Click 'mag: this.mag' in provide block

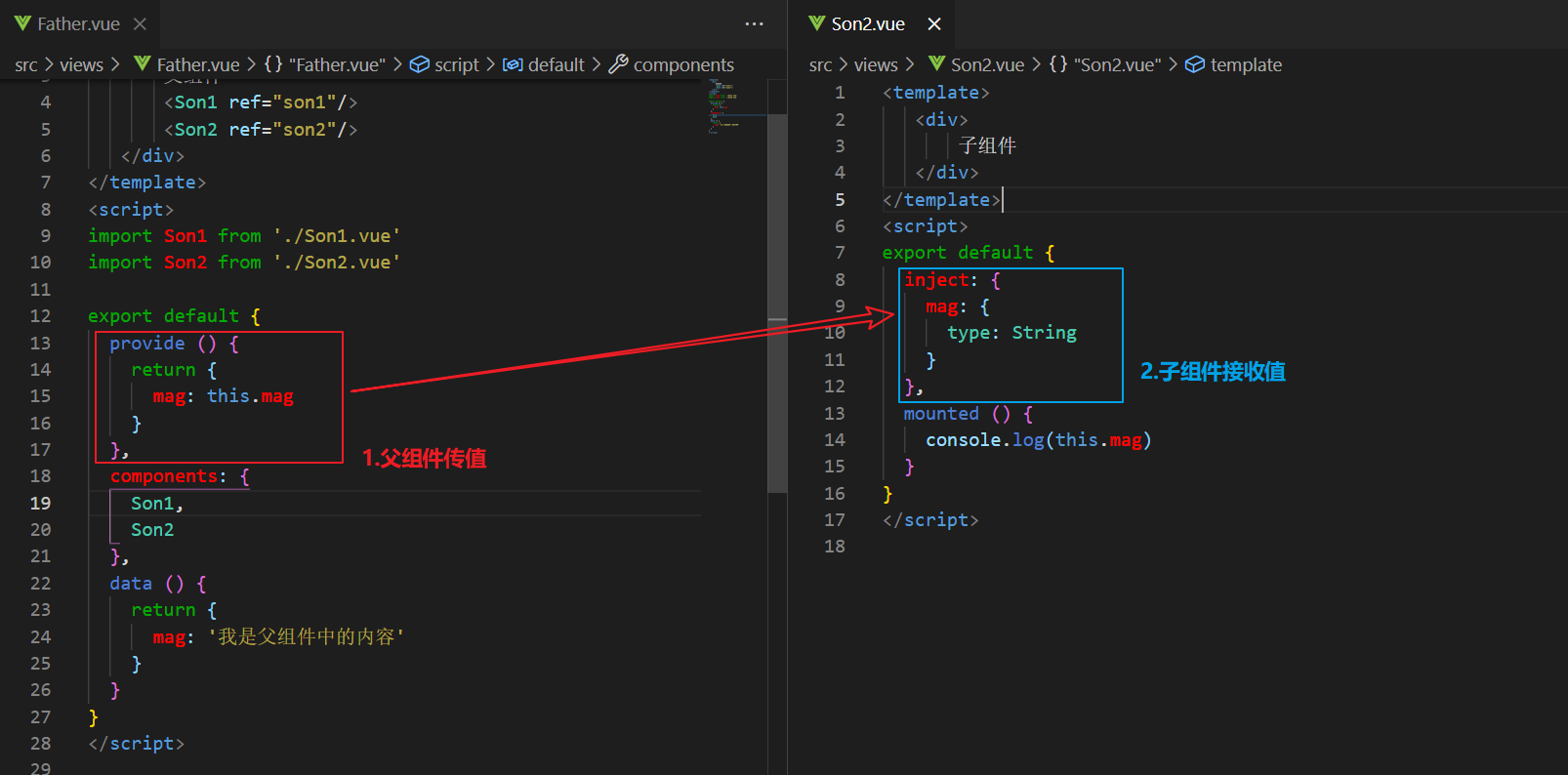[x=223, y=395]
